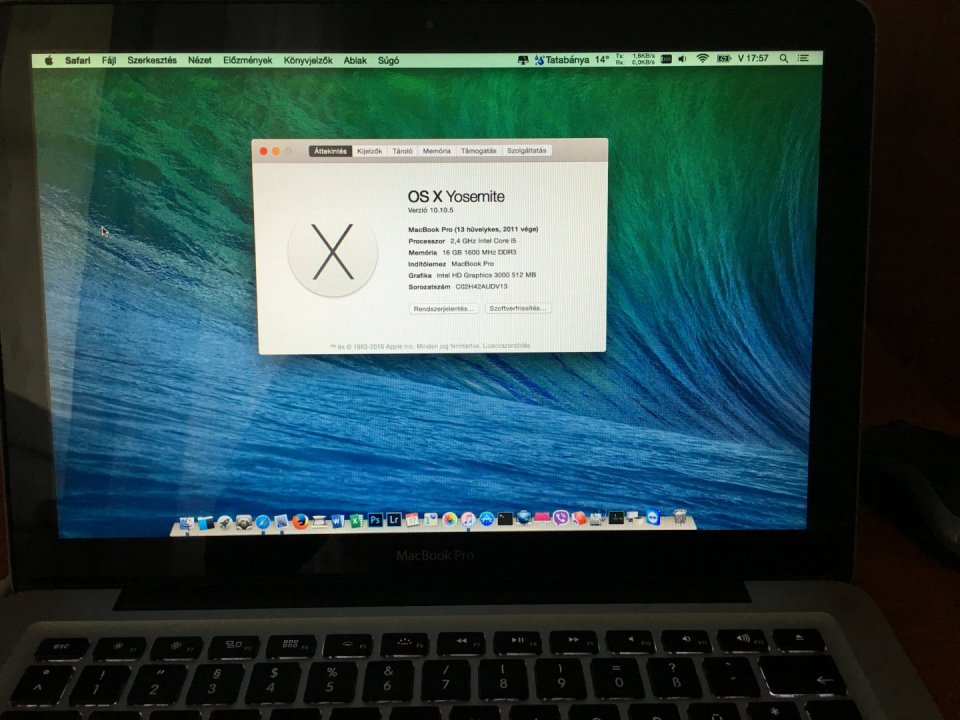The width and height of the screenshot is (960, 720).
Task: Click the Grafika Intel HD Graphics 3000 line
Action: (472, 276)
